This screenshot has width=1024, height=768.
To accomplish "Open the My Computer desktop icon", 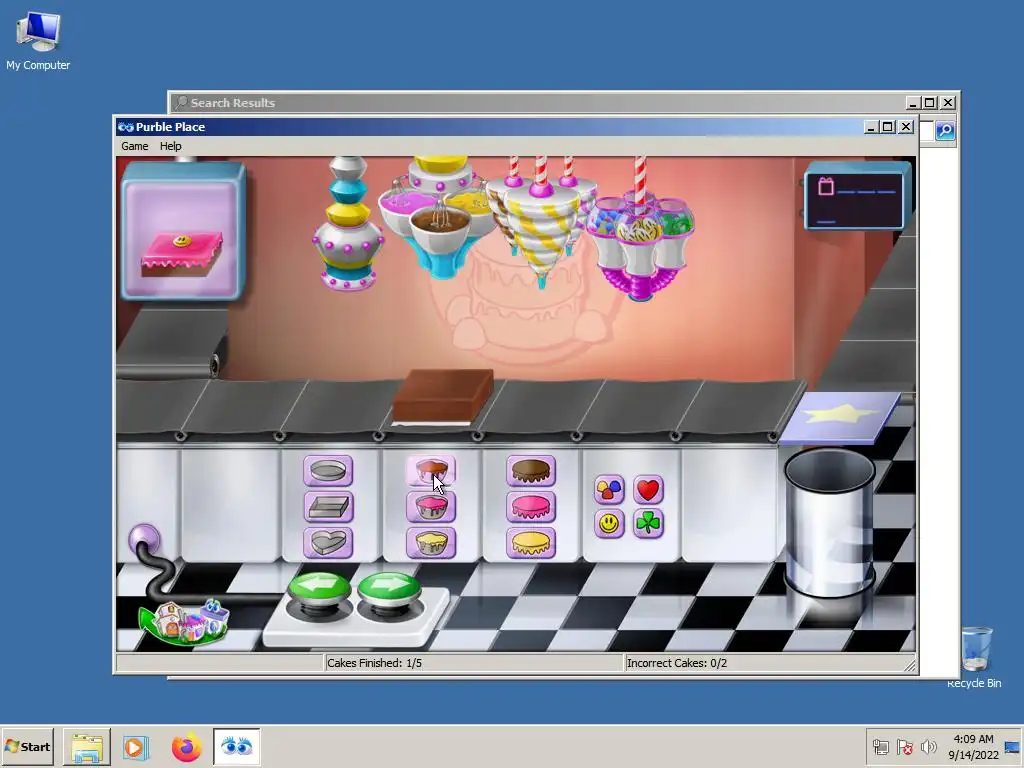I will [x=38, y=41].
